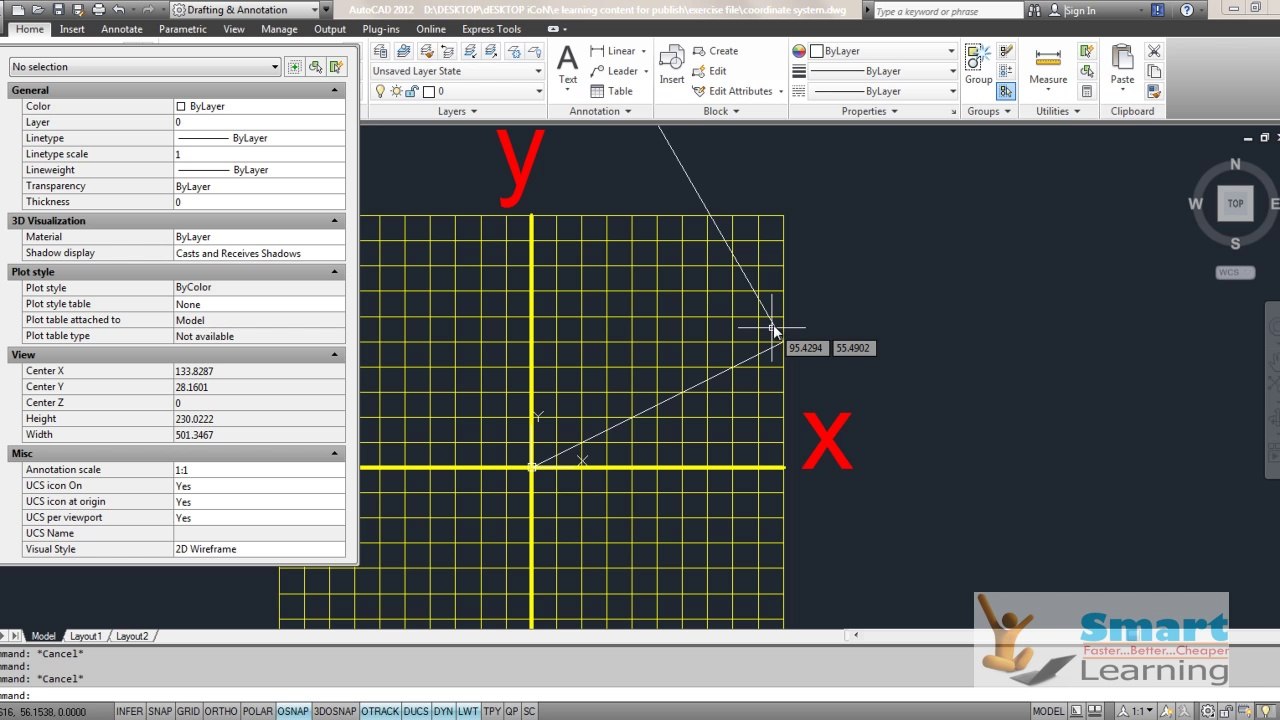Click the layer lightbulb on/off icon

point(380,91)
